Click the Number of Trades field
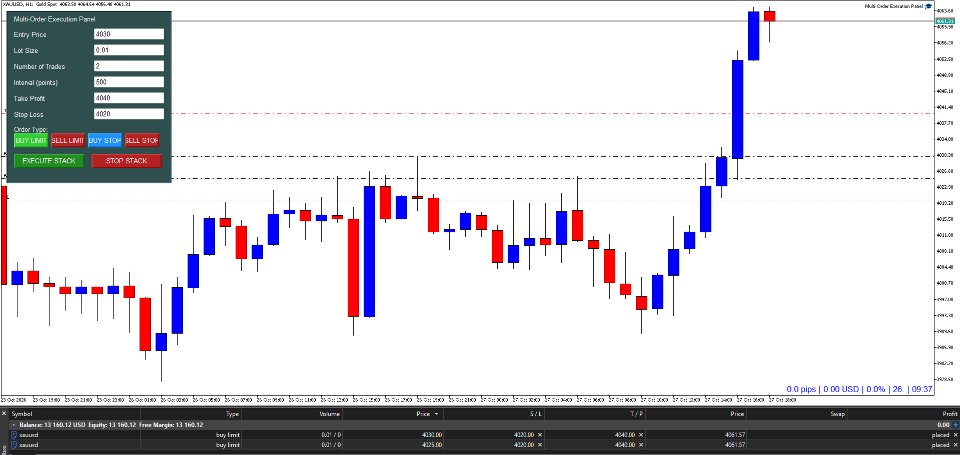Viewport: 960px width, 455px height. click(129, 66)
